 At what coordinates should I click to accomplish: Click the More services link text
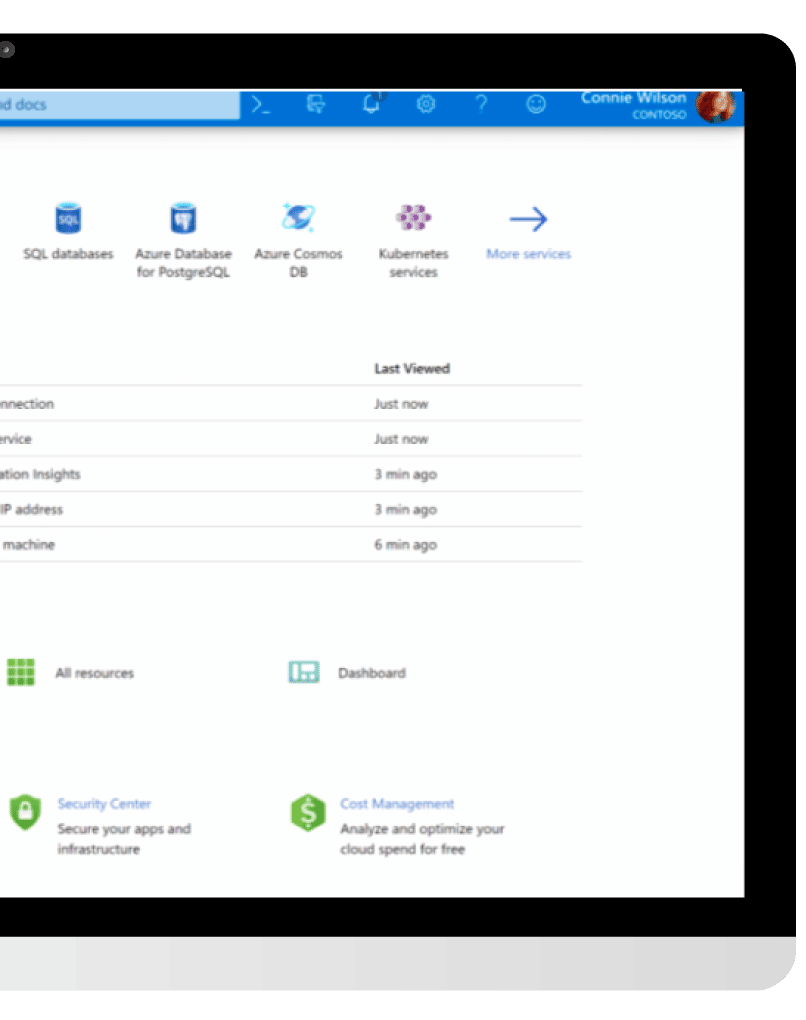528,254
